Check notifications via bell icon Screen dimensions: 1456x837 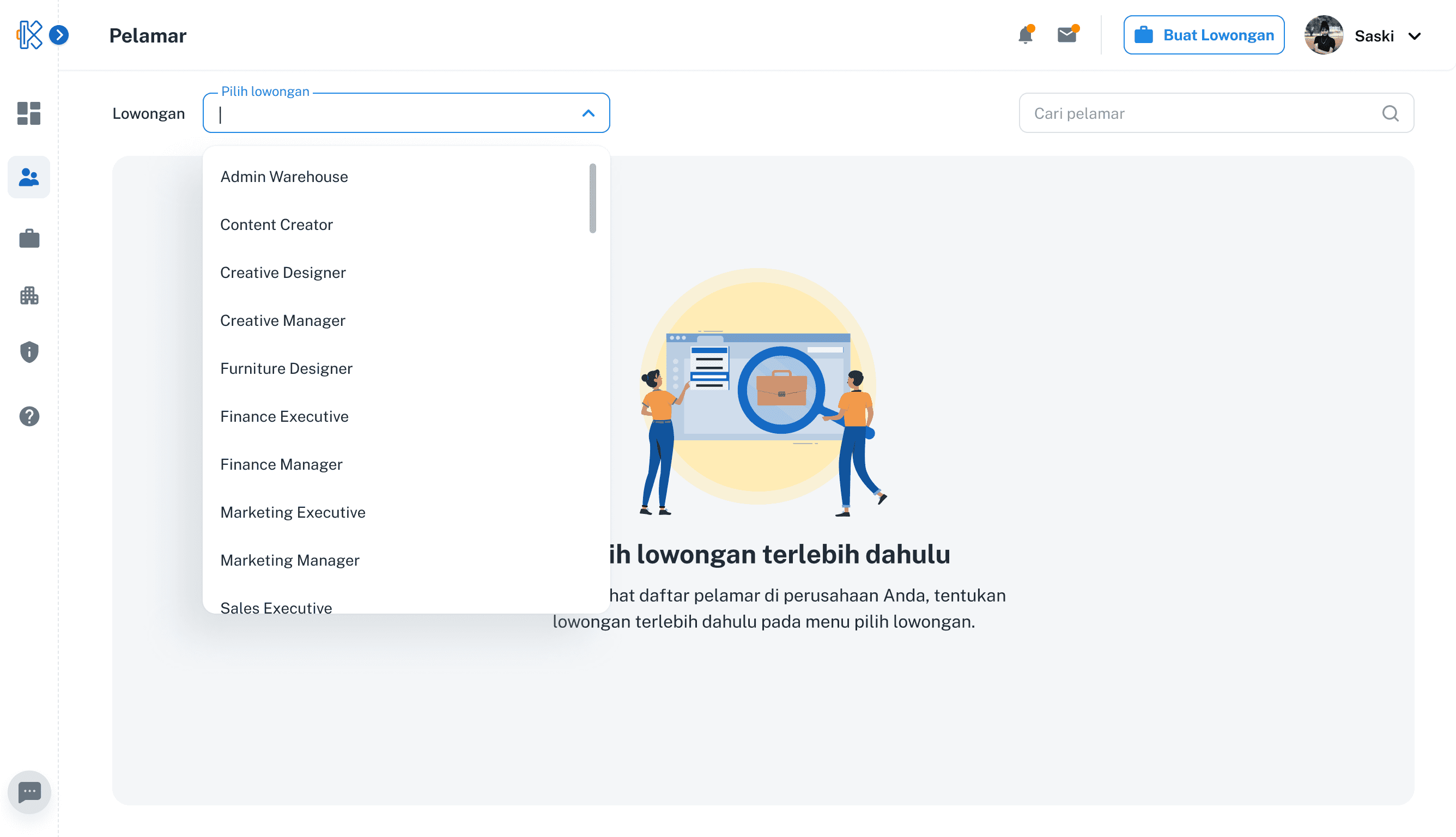coord(1025,35)
